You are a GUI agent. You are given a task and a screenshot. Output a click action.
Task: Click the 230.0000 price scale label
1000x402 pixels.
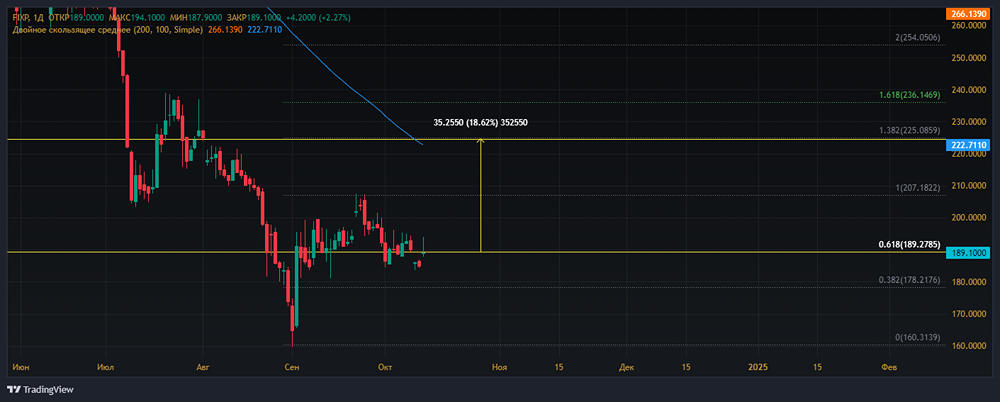point(968,121)
